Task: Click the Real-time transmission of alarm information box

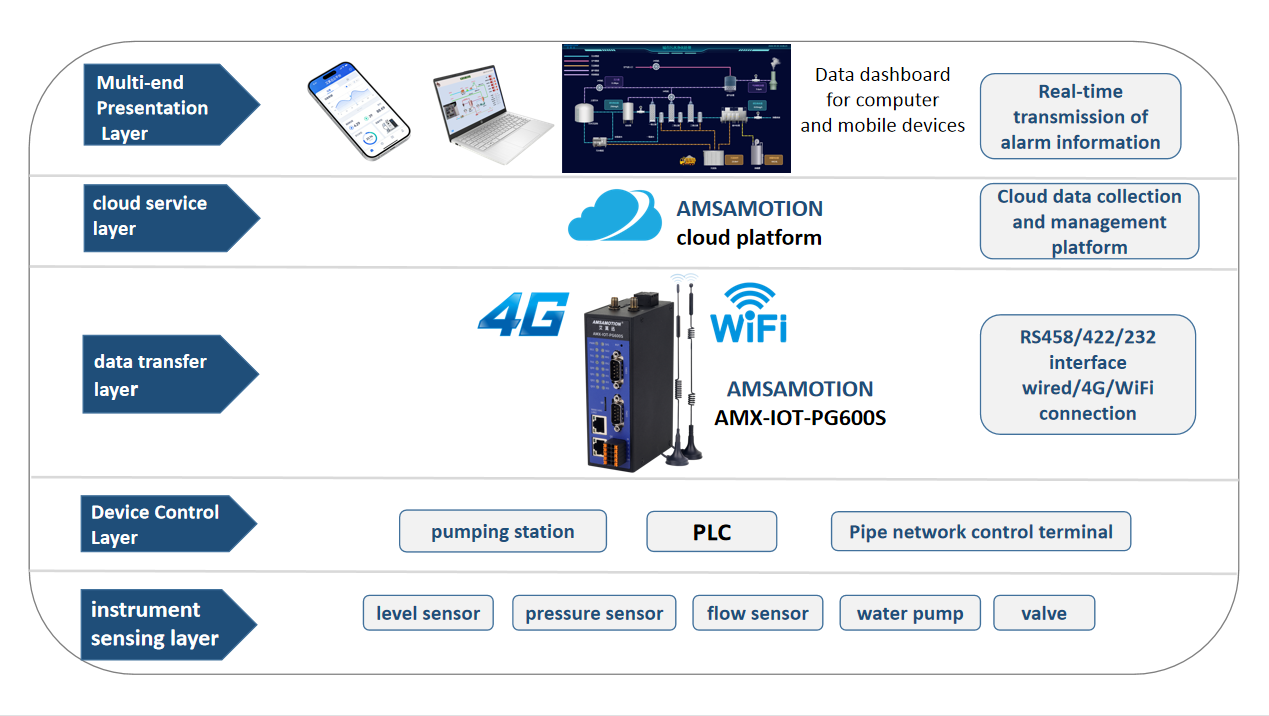Action: [x=1081, y=116]
